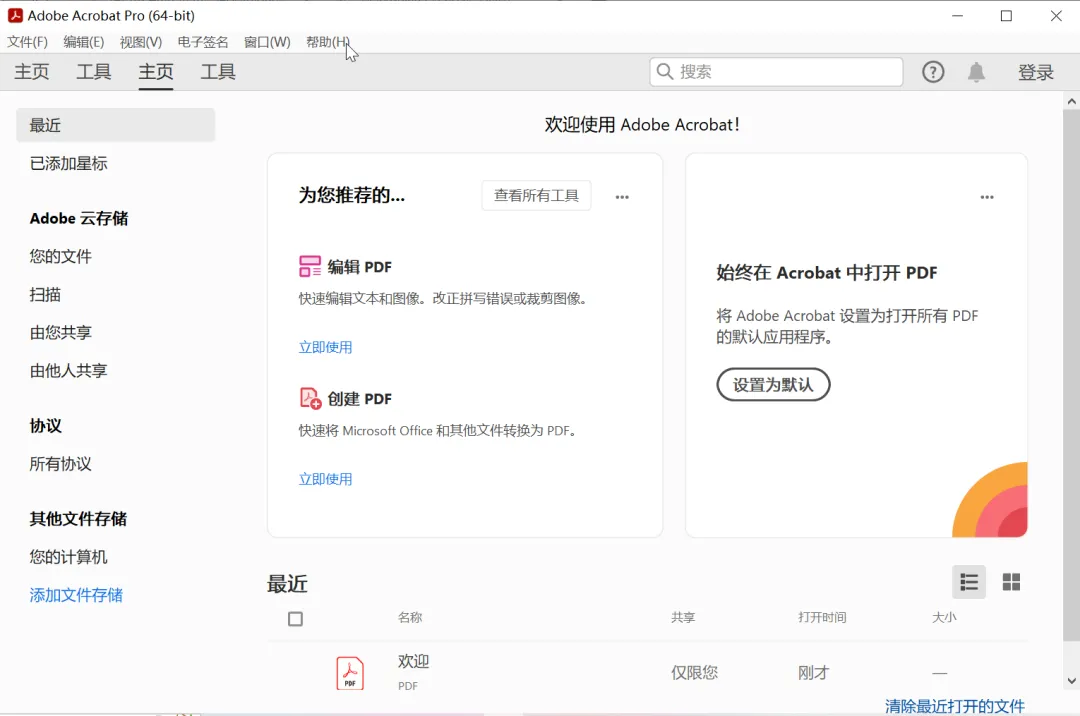Screen dimensions: 1080x716
Task: Open the 帮助(H) menu
Action: pos(328,42)
